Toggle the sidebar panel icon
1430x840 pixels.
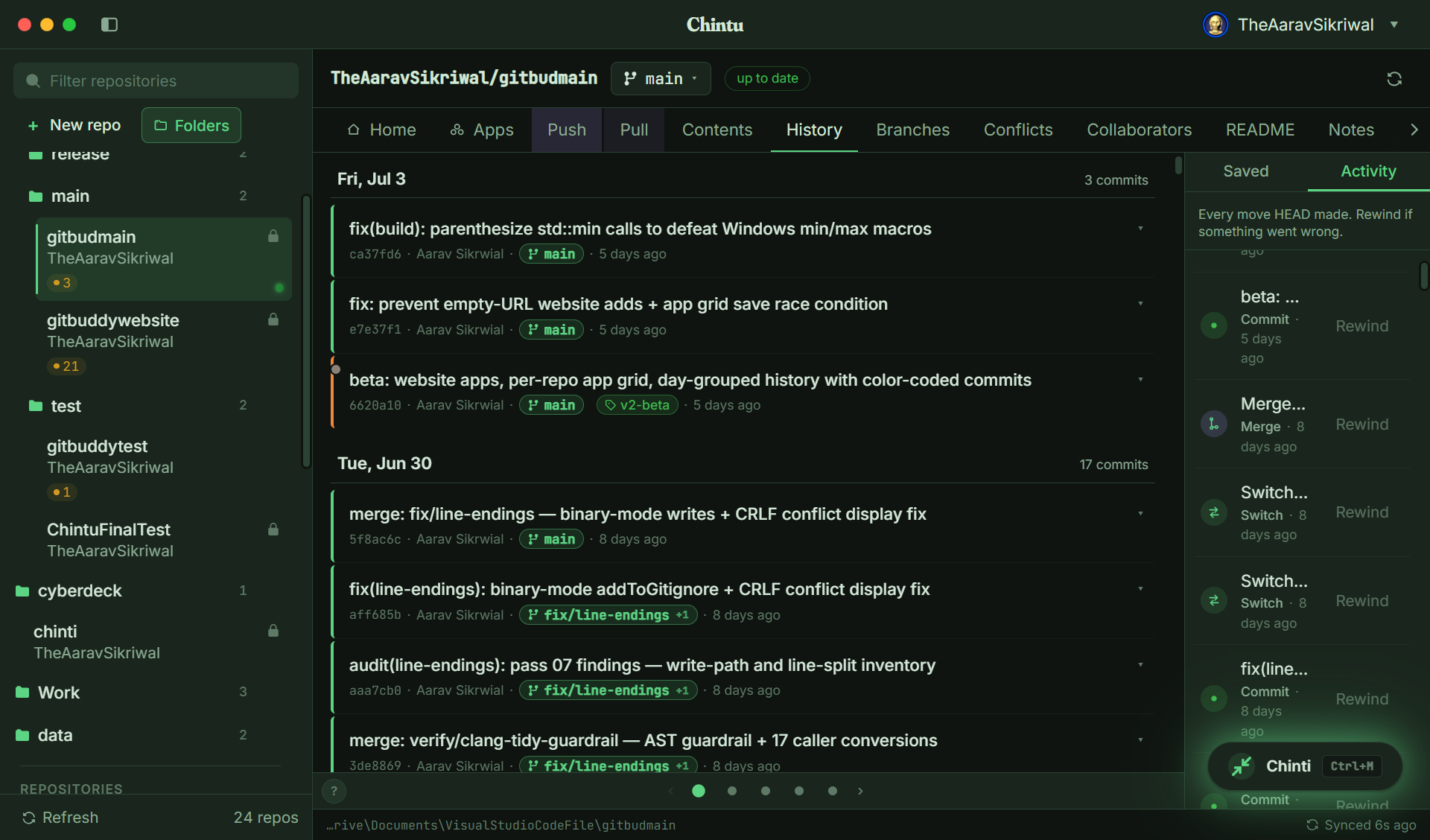109,25
